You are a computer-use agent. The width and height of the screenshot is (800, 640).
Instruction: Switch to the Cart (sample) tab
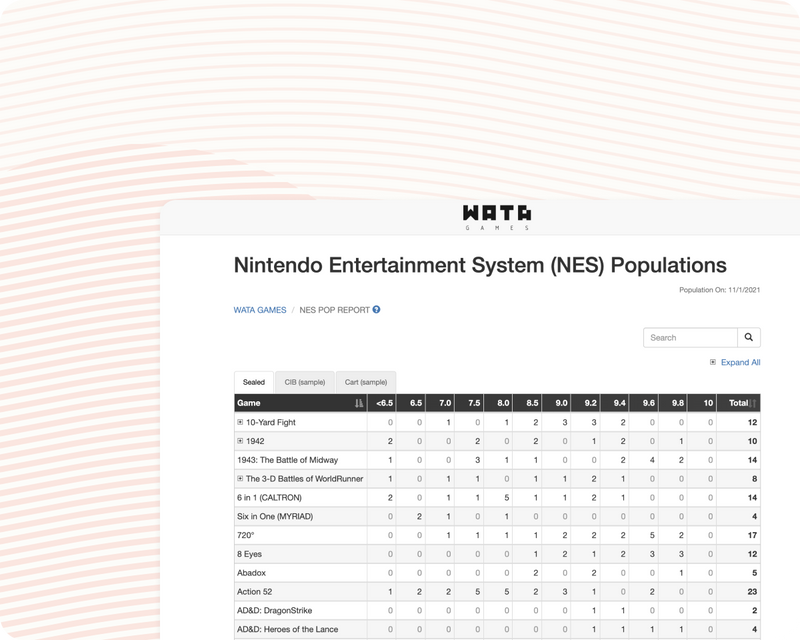[x=366, y=382]
